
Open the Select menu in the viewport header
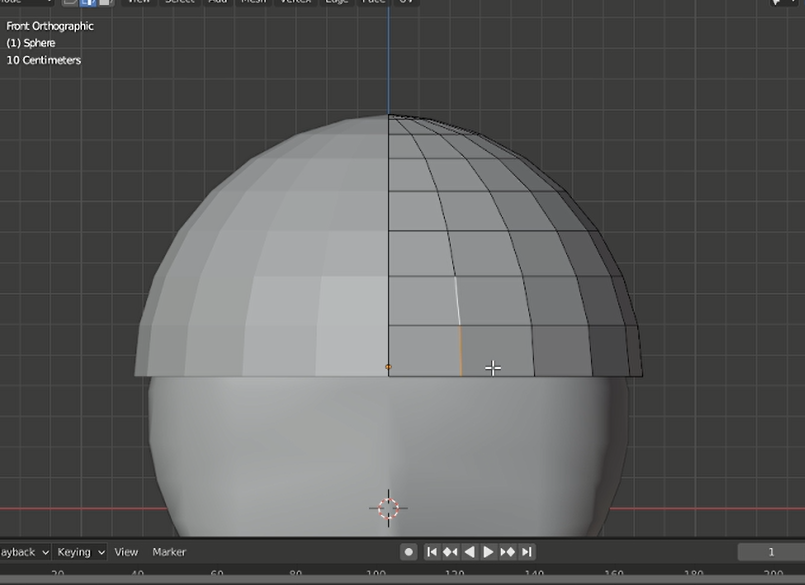click(179, 2)
